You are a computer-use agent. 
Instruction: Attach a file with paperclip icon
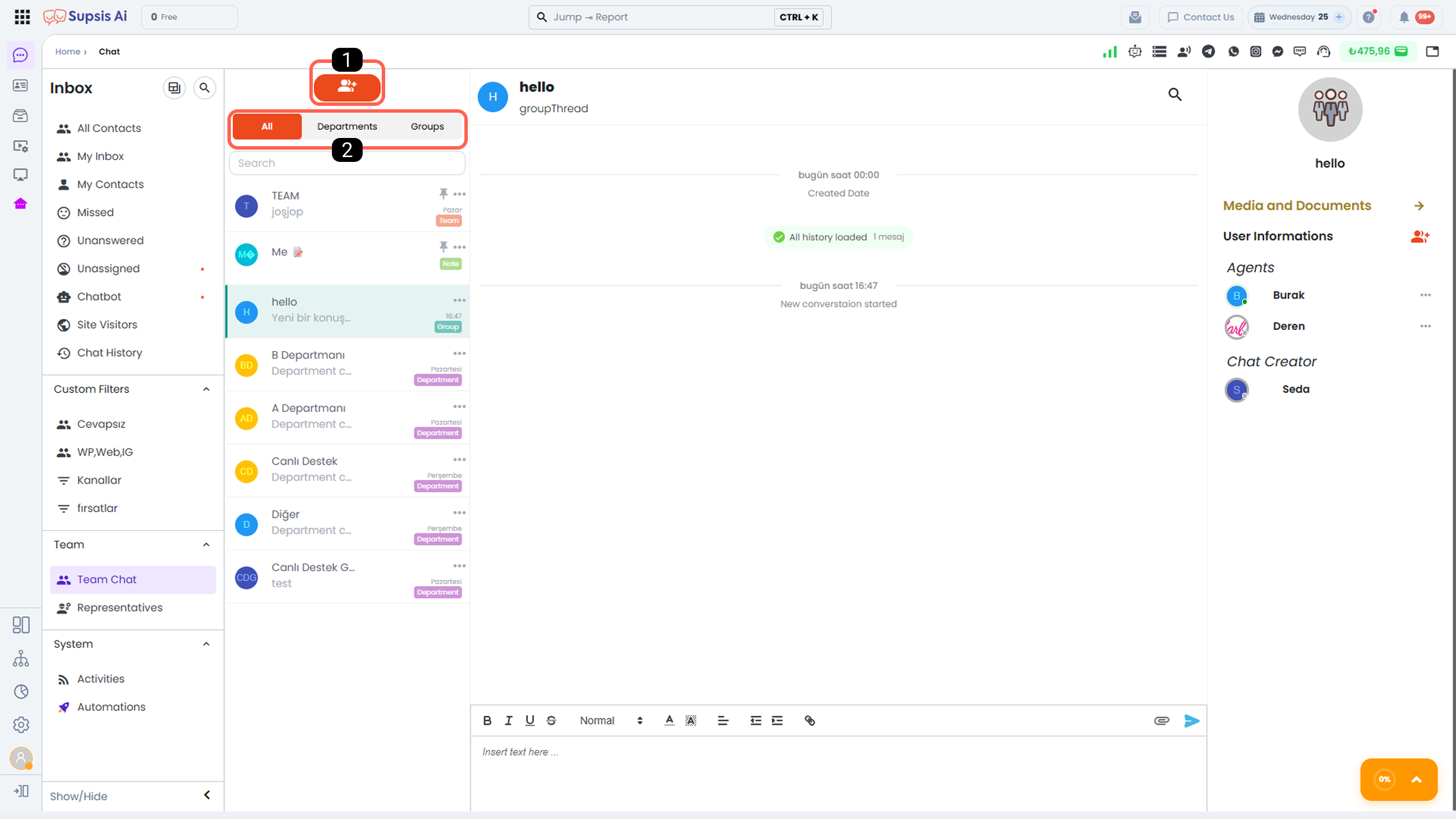[1162, 721]
